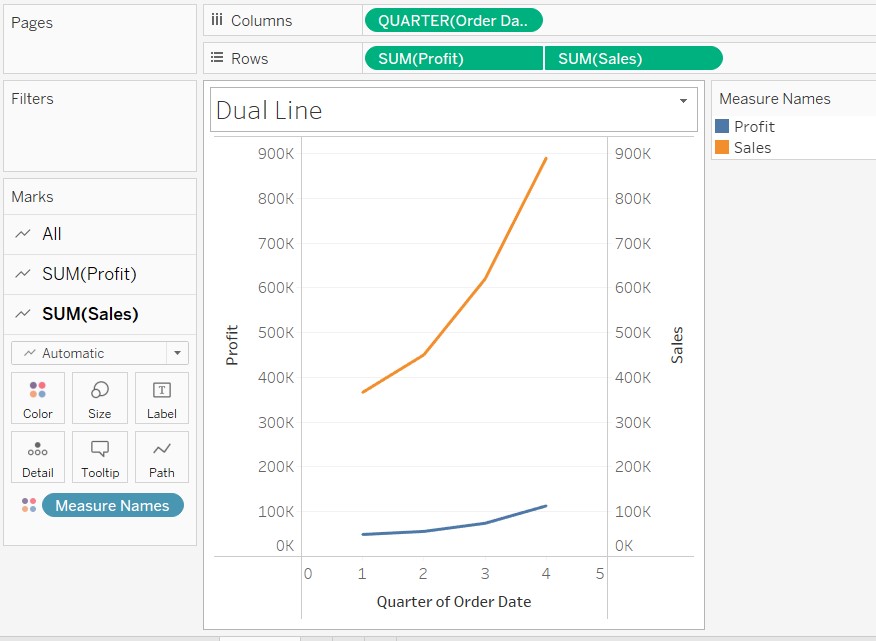
Task: Open the Dual Line title dropdown arrow
Action: (684, 101)
